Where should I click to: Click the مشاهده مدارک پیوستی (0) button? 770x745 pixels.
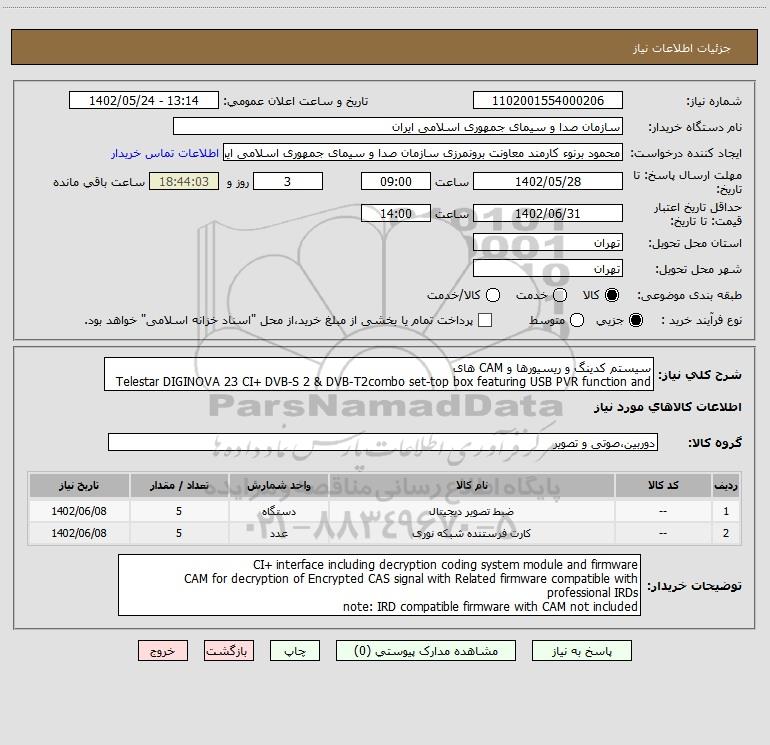pyautogui.click(x=426, y=651)
